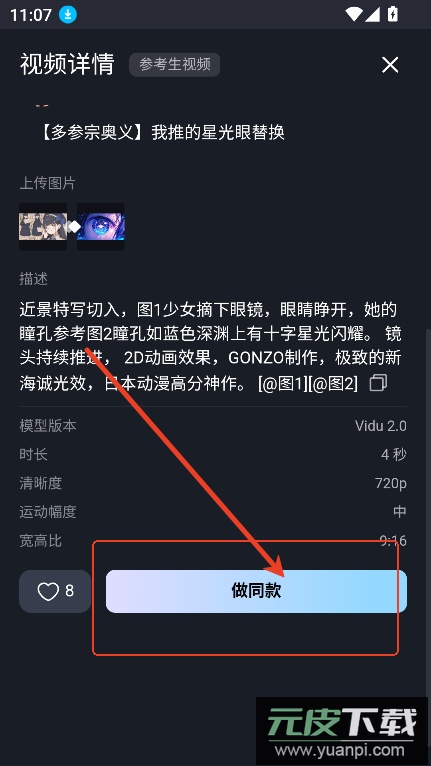Tap the 4 秒 duration value

393,455
